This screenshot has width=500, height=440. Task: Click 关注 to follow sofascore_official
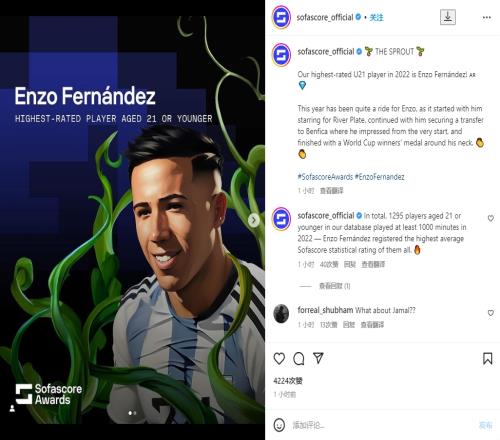point(377,17)
